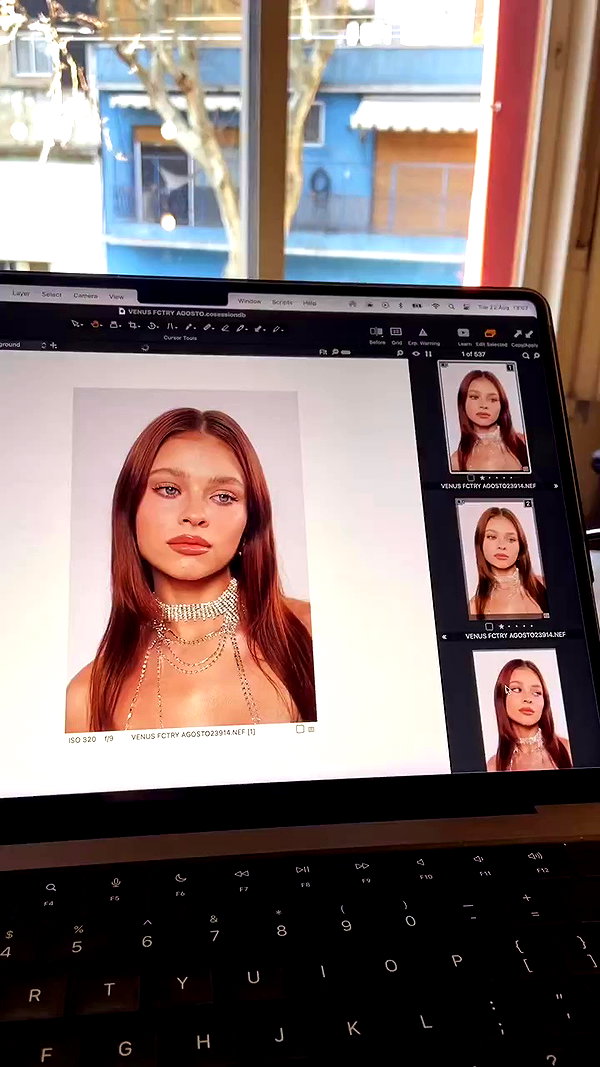Click the browser thumbnail zoom icon
The height and width of the screenshot is (1067, 600).
point(536,355)
